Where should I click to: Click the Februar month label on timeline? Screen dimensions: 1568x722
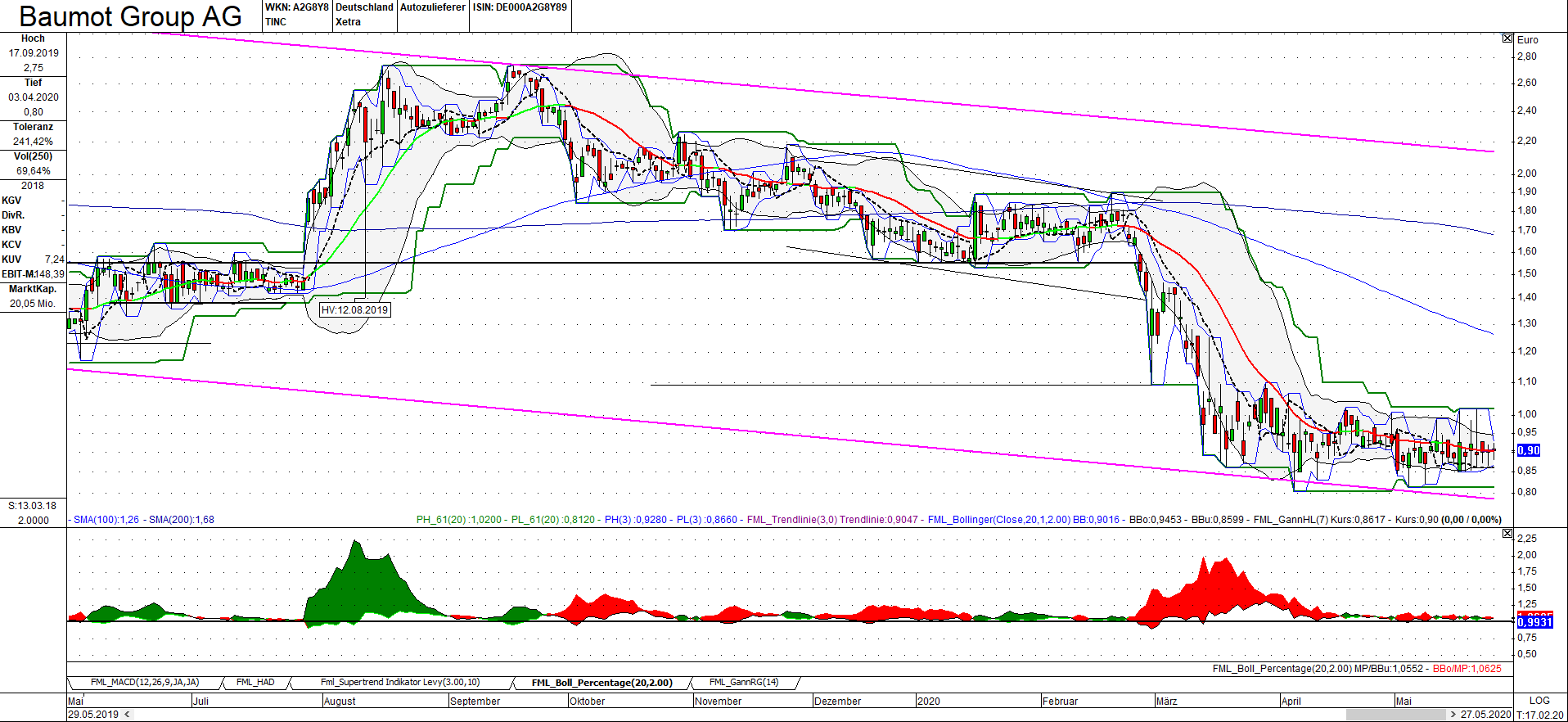click(1061, 702)
